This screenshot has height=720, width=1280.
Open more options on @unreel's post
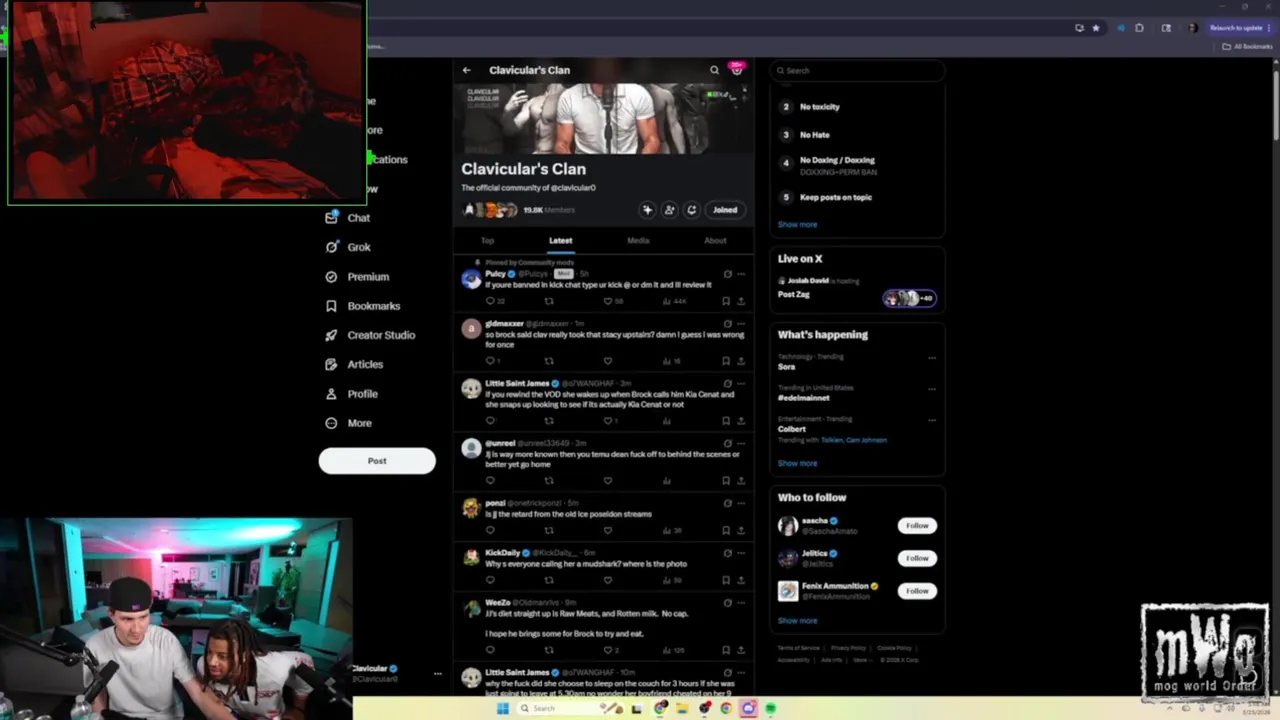(741, 443)
